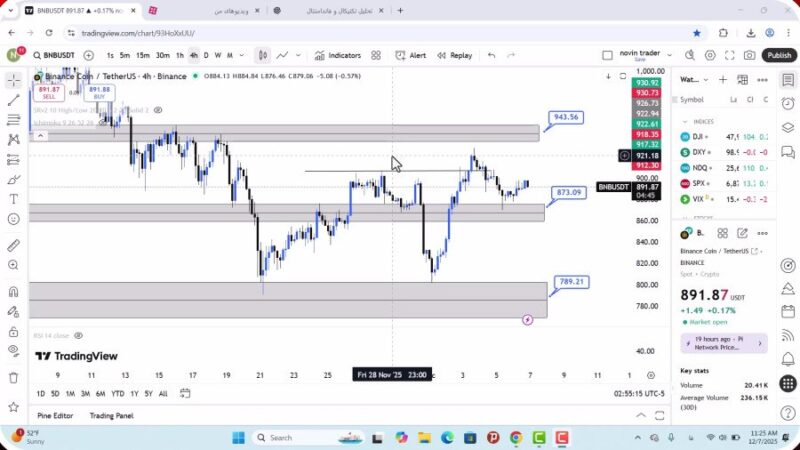Click the camera snapshot icon
The height and width of the screenshot is (450, 800).
pos(751,55)
